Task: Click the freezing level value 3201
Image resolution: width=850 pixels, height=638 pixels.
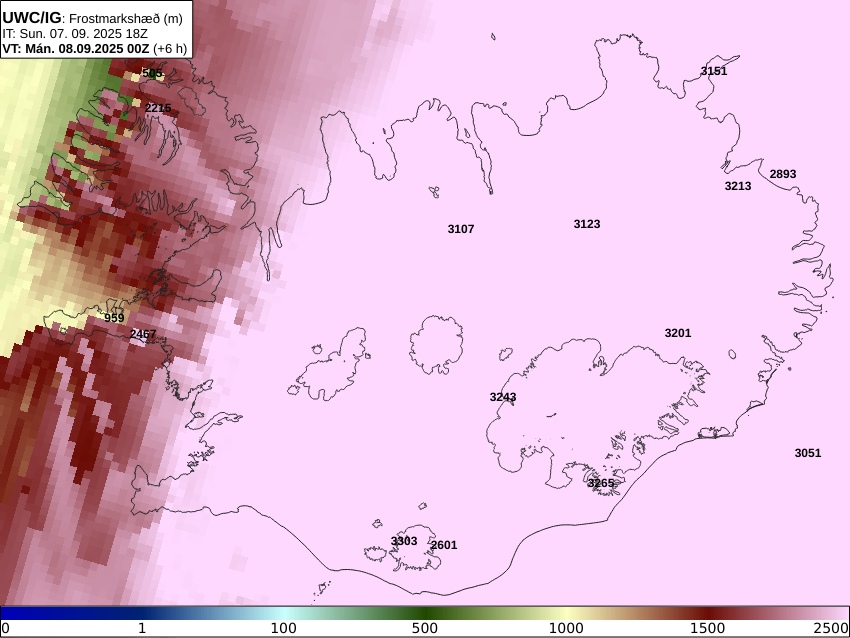Action: pyautogui.click(x=678, y=333)
